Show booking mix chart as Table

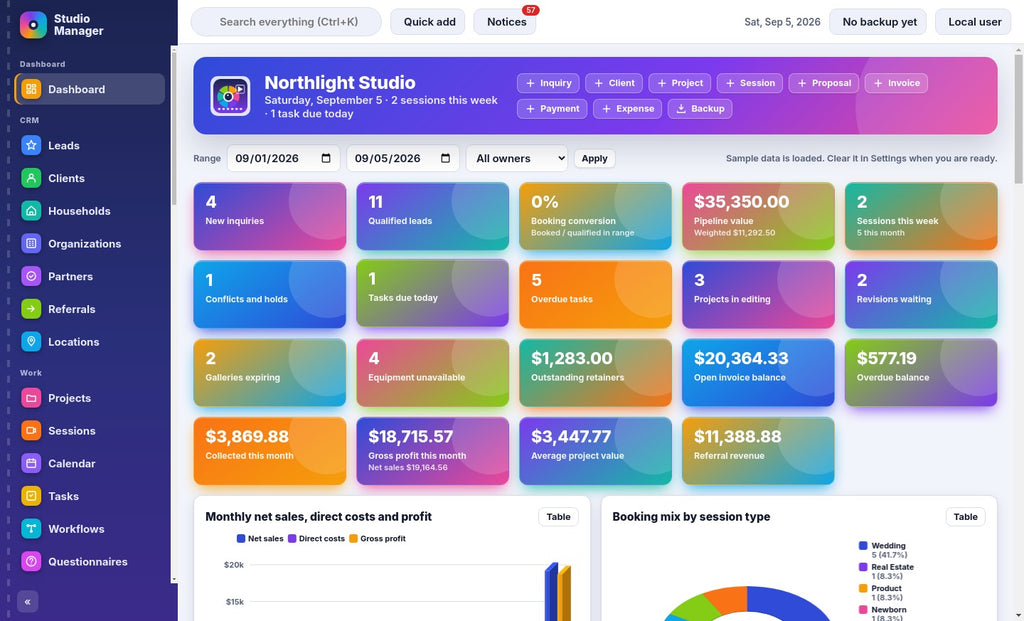tap(965, 517)
